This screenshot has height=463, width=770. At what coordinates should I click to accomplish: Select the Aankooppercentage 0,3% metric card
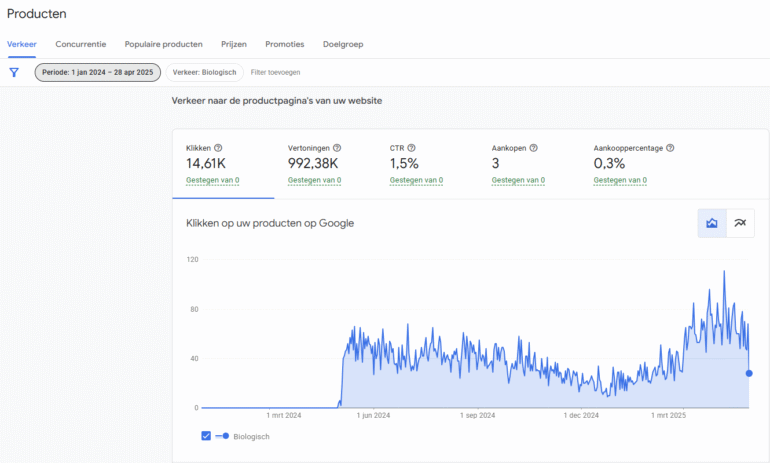click(633, 164)
